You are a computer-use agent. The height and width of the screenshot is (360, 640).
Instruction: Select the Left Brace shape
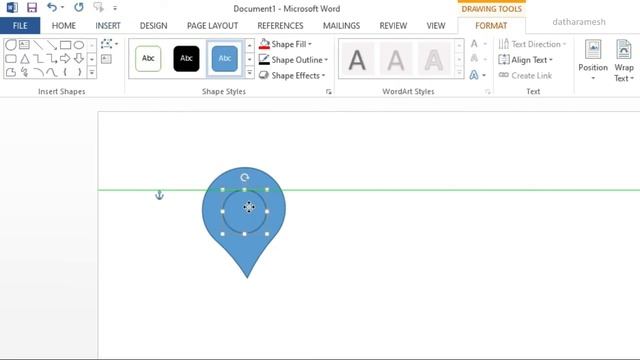pos(65,72)
